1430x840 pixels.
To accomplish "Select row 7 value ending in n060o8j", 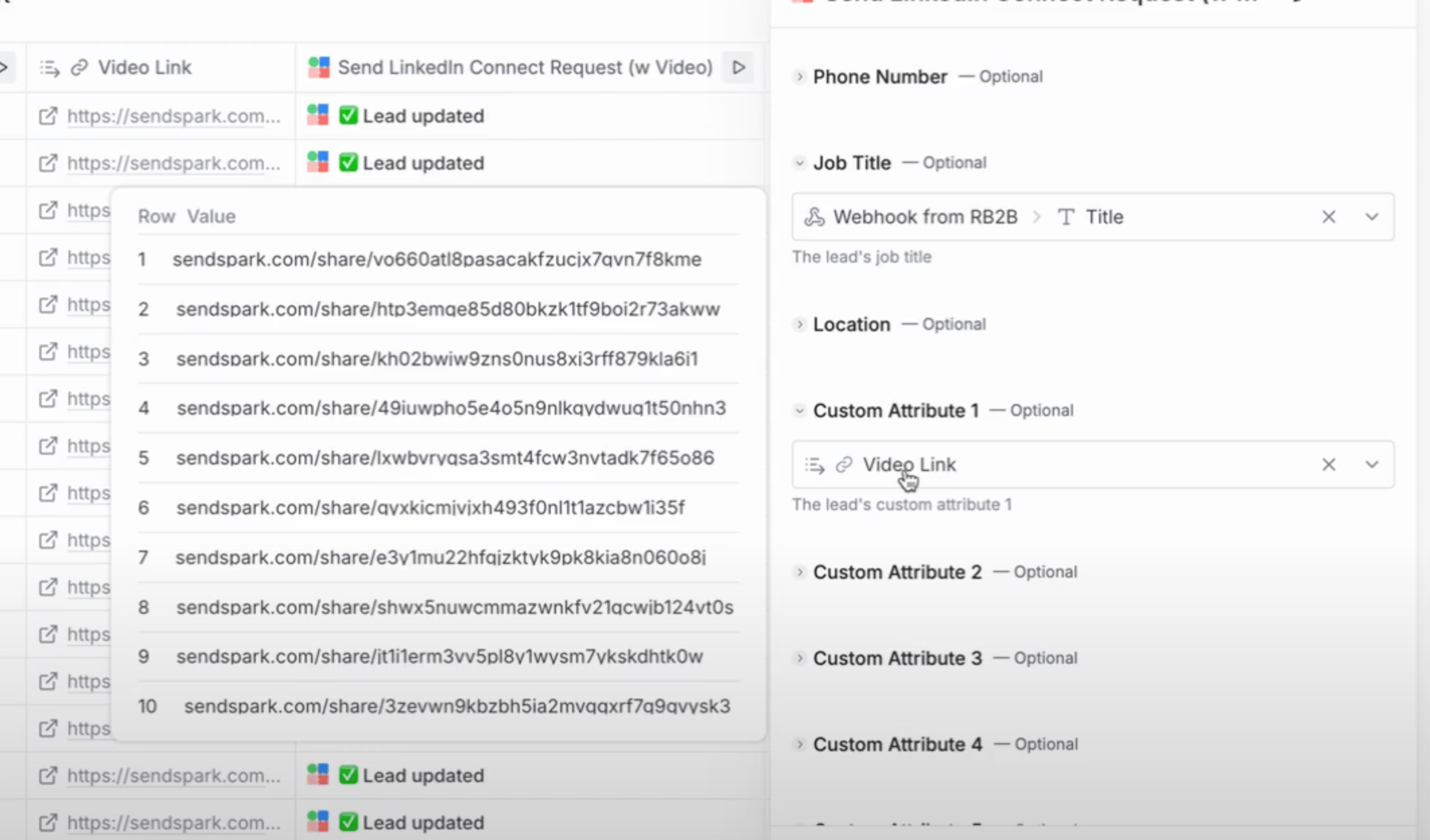I will pyautogui.click(x=441, y=557).
